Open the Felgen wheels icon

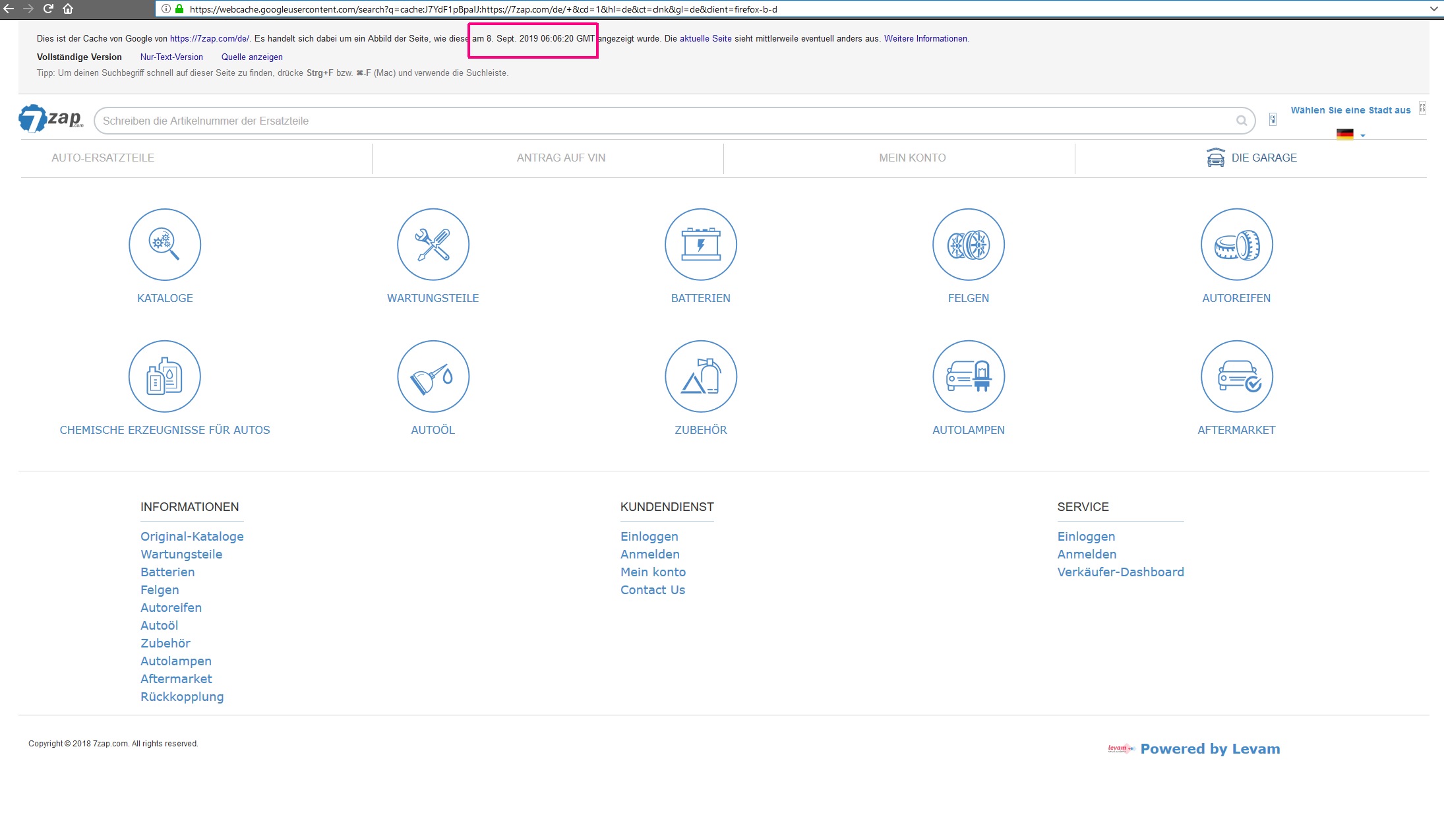(968, 245)
